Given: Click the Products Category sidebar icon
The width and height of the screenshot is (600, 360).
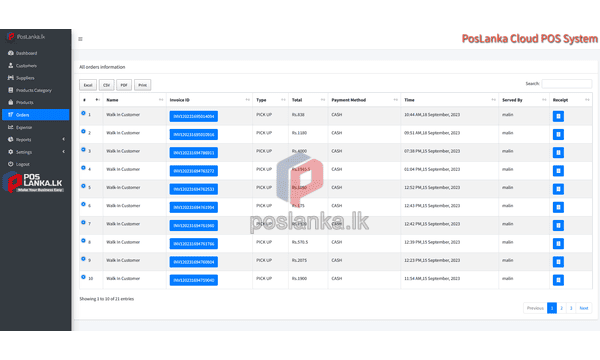Looking at the screenshot, I should [x=11, y=90].
